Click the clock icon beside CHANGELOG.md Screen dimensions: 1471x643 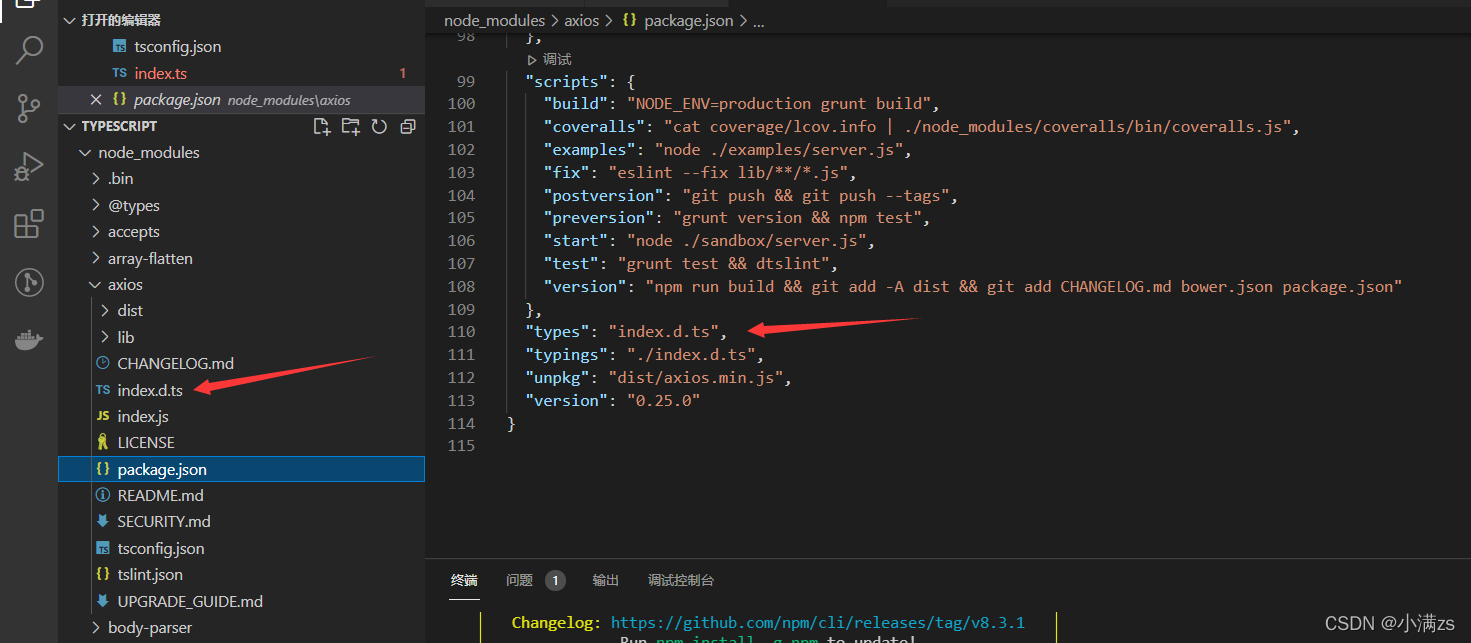[x=102, y=363]
